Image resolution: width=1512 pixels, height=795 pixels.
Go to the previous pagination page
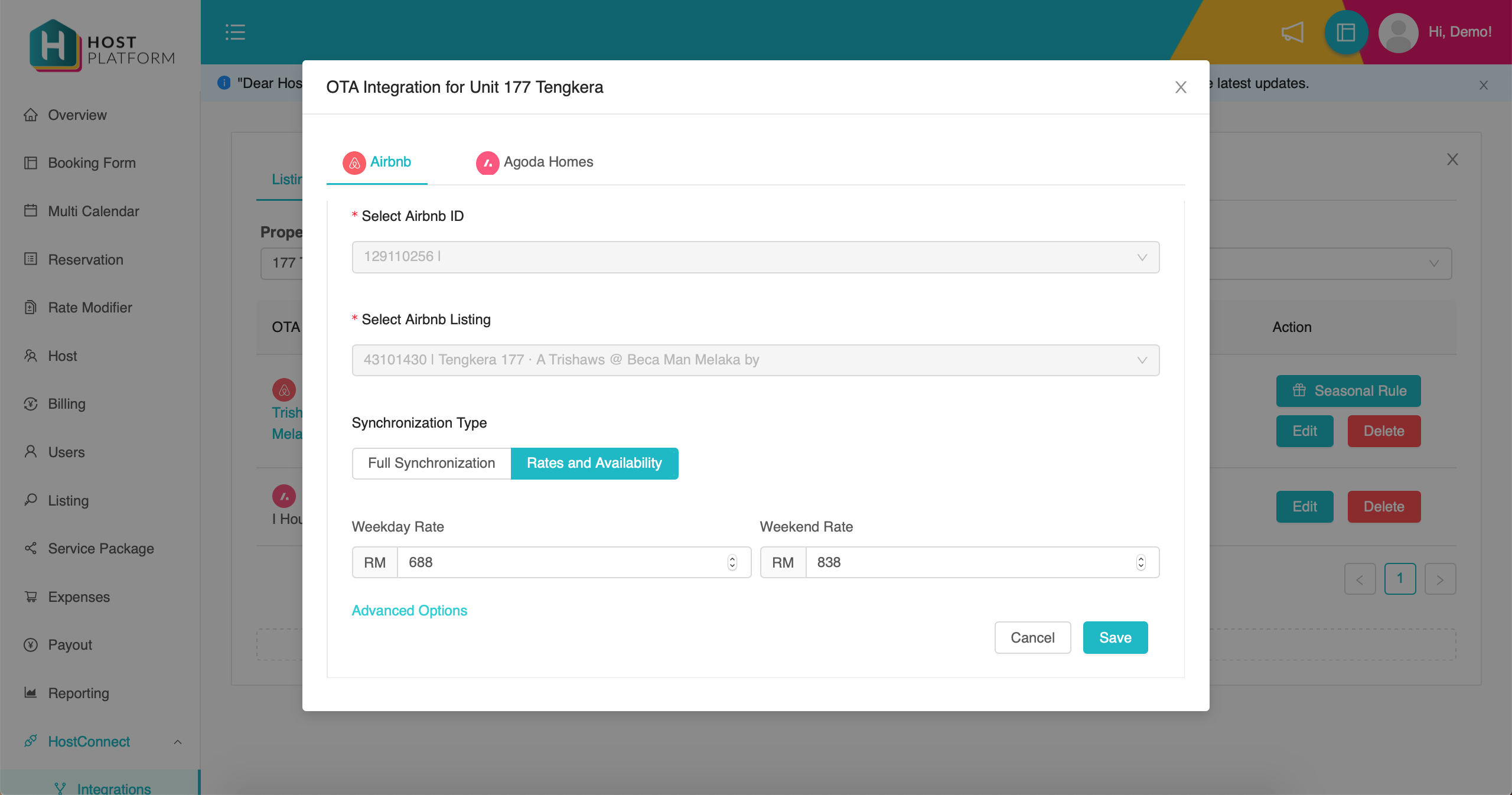pos(1360,579)
